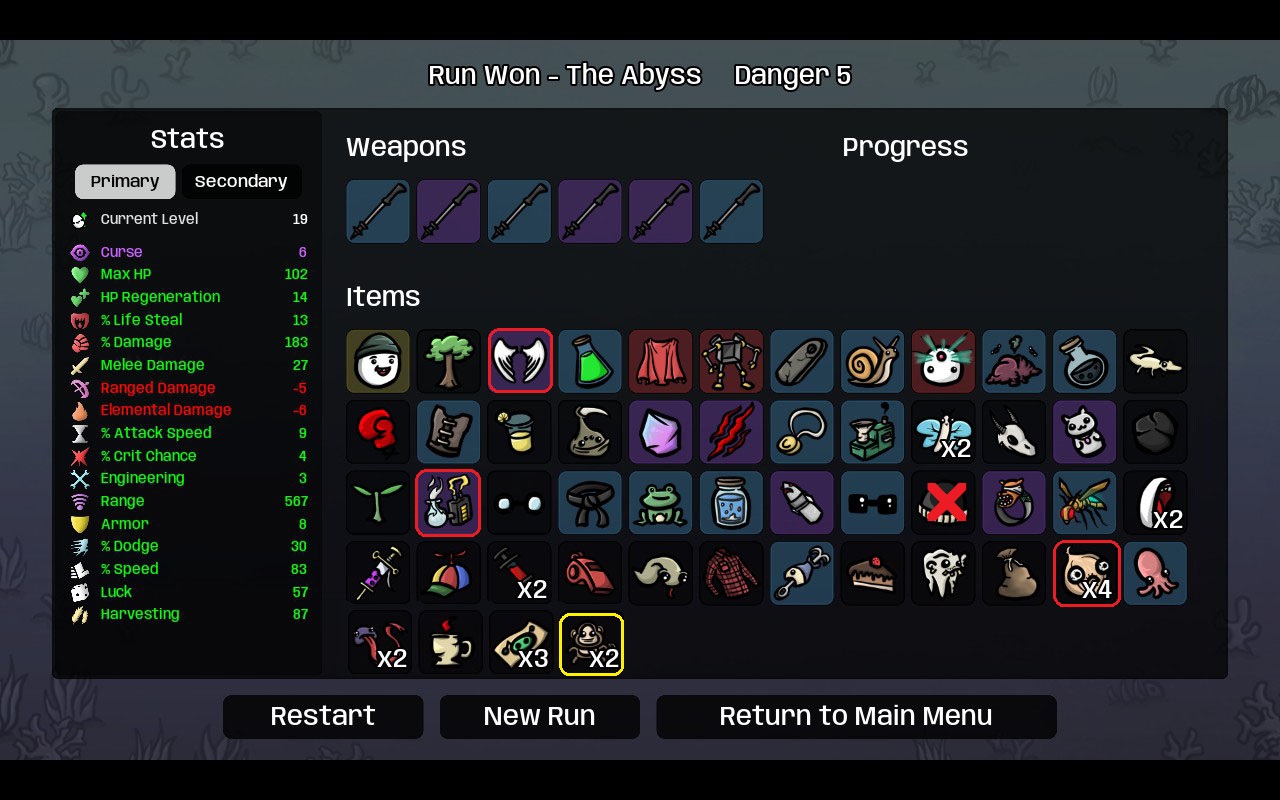The height and width of the screenshot is (800, 1280).
Task: Click the snail item icon
Action: [x=873, y=361]
